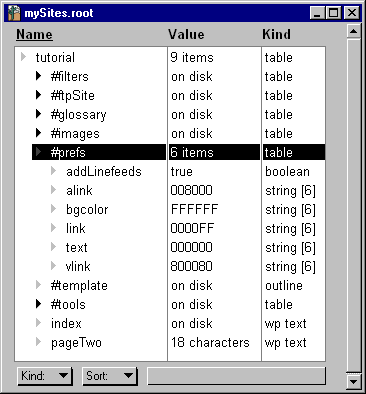Click the value "18 characters"

pyautogui.click(x=210, y=342)
